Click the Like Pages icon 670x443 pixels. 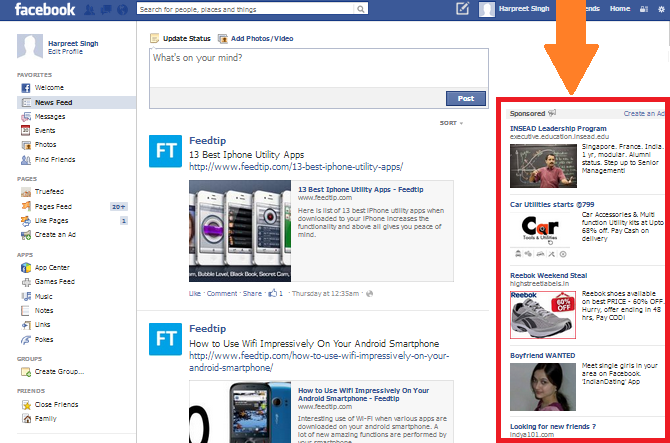(26, 221)
